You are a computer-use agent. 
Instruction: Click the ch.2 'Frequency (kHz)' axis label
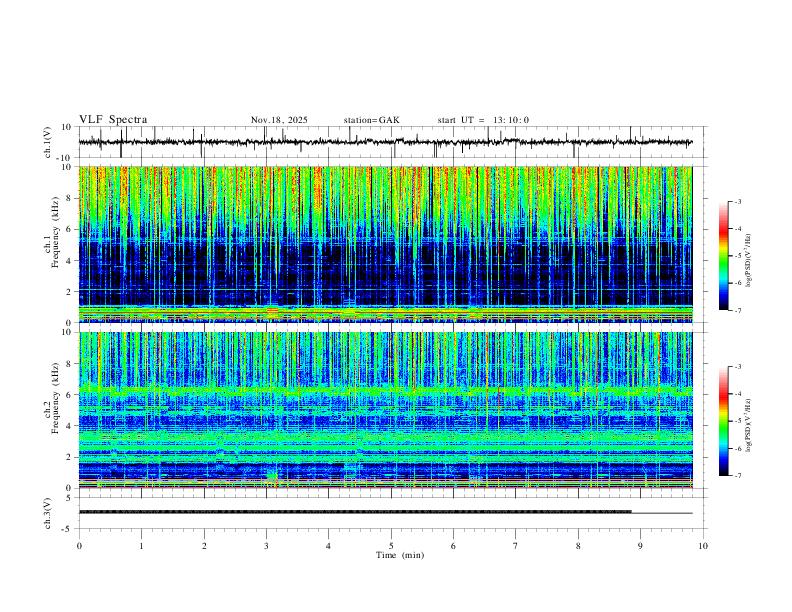pyautogui.click(x=56, y=397)
